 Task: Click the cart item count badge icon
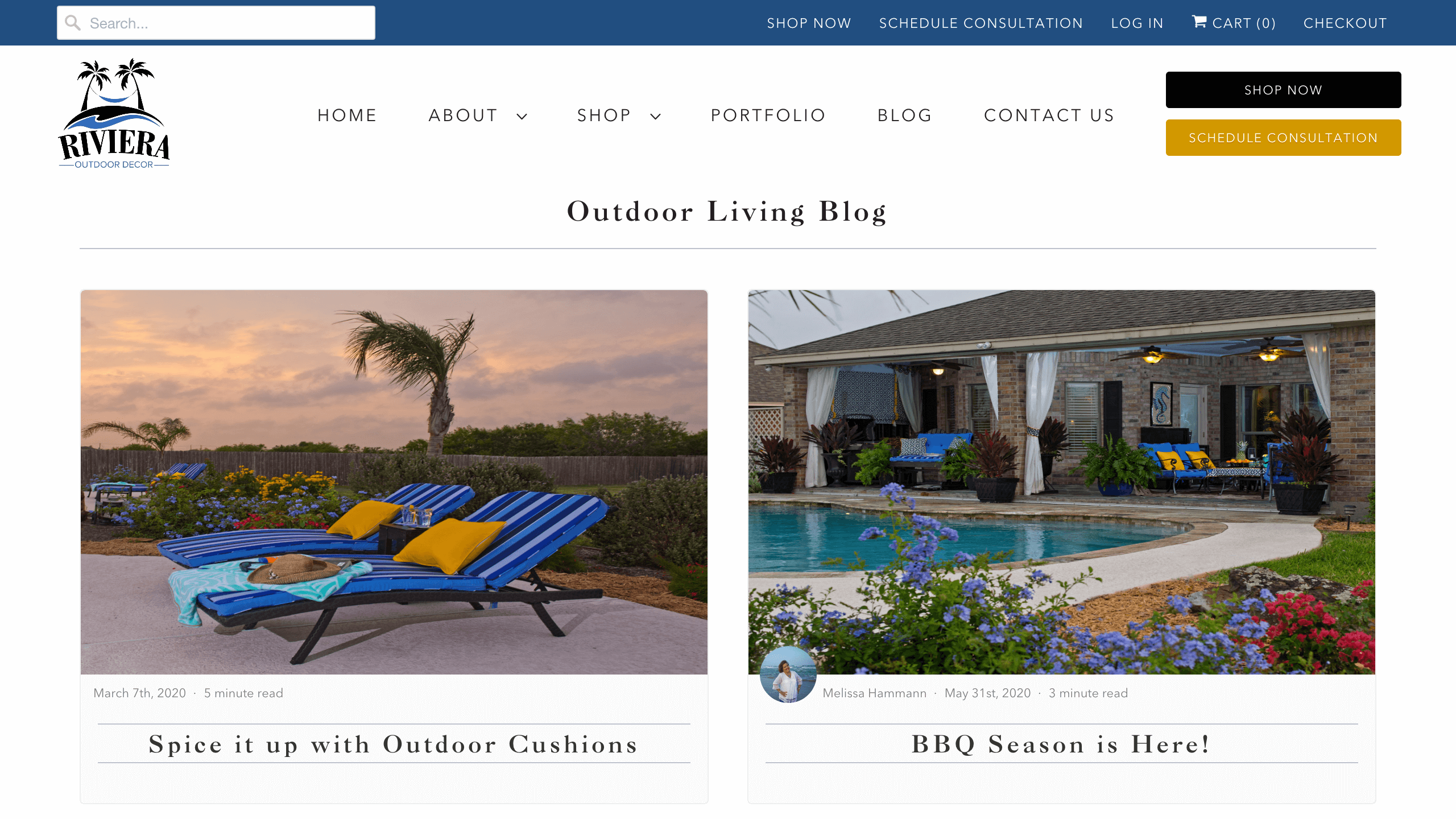[1265, 22]
